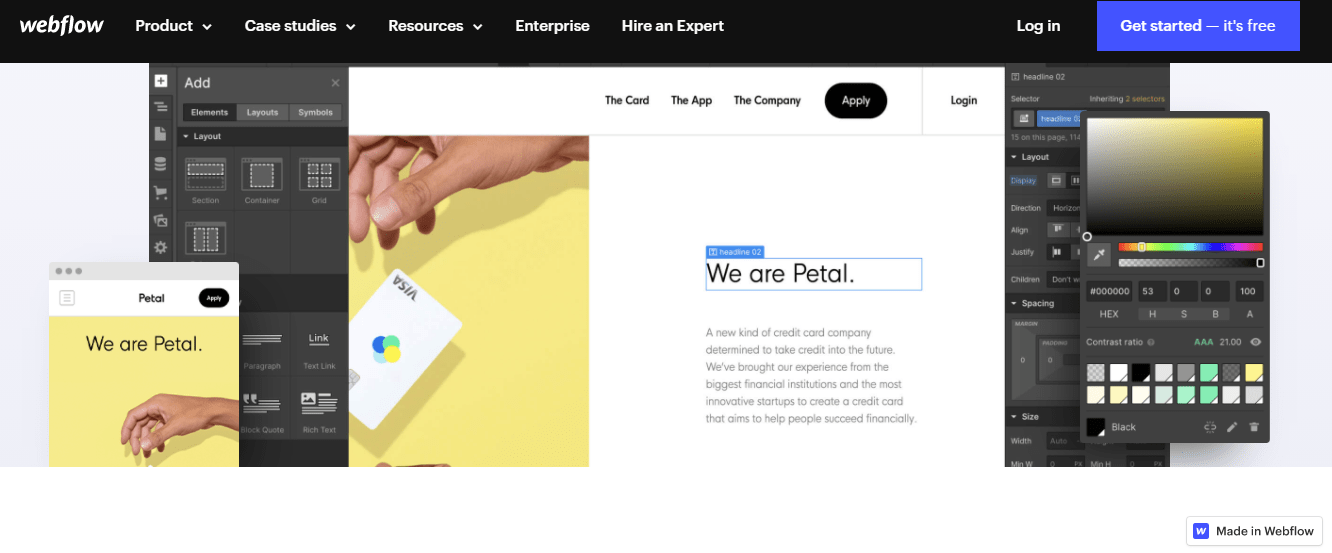
Task: Click the Log in link
Action: [1038, 26]
